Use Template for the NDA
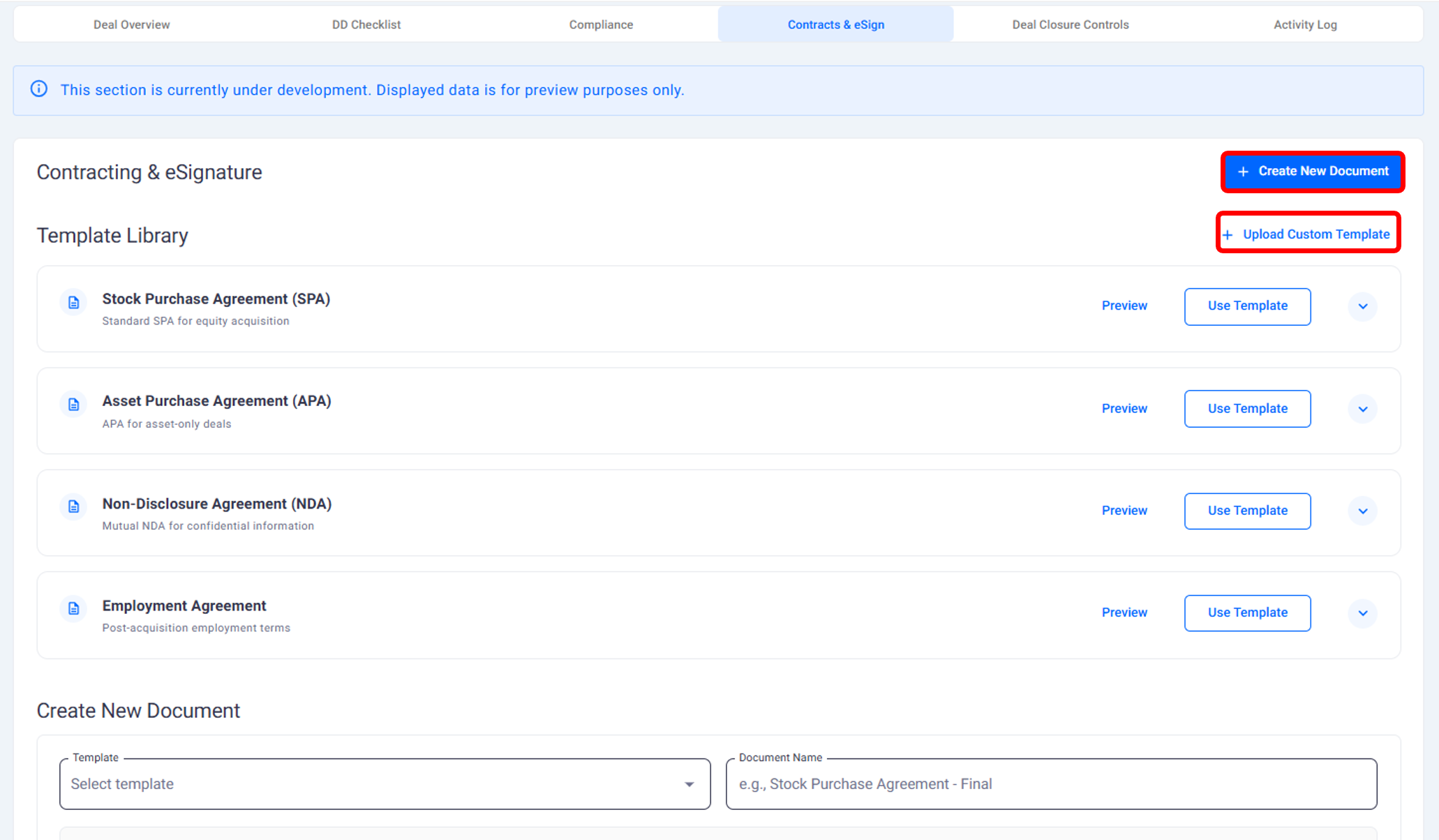The image size is (1439, 840). click(x=1247, y=511)
